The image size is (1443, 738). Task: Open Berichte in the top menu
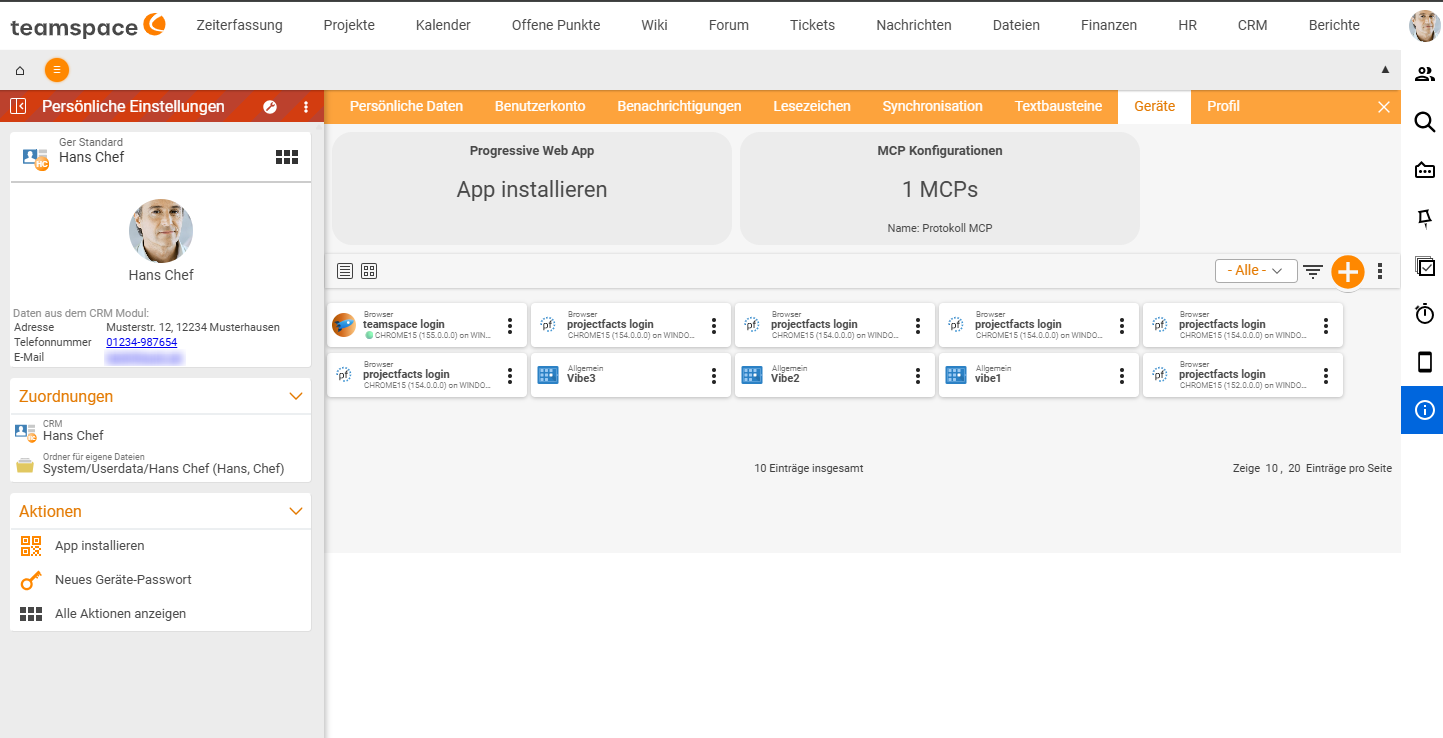coord(1334,25)
